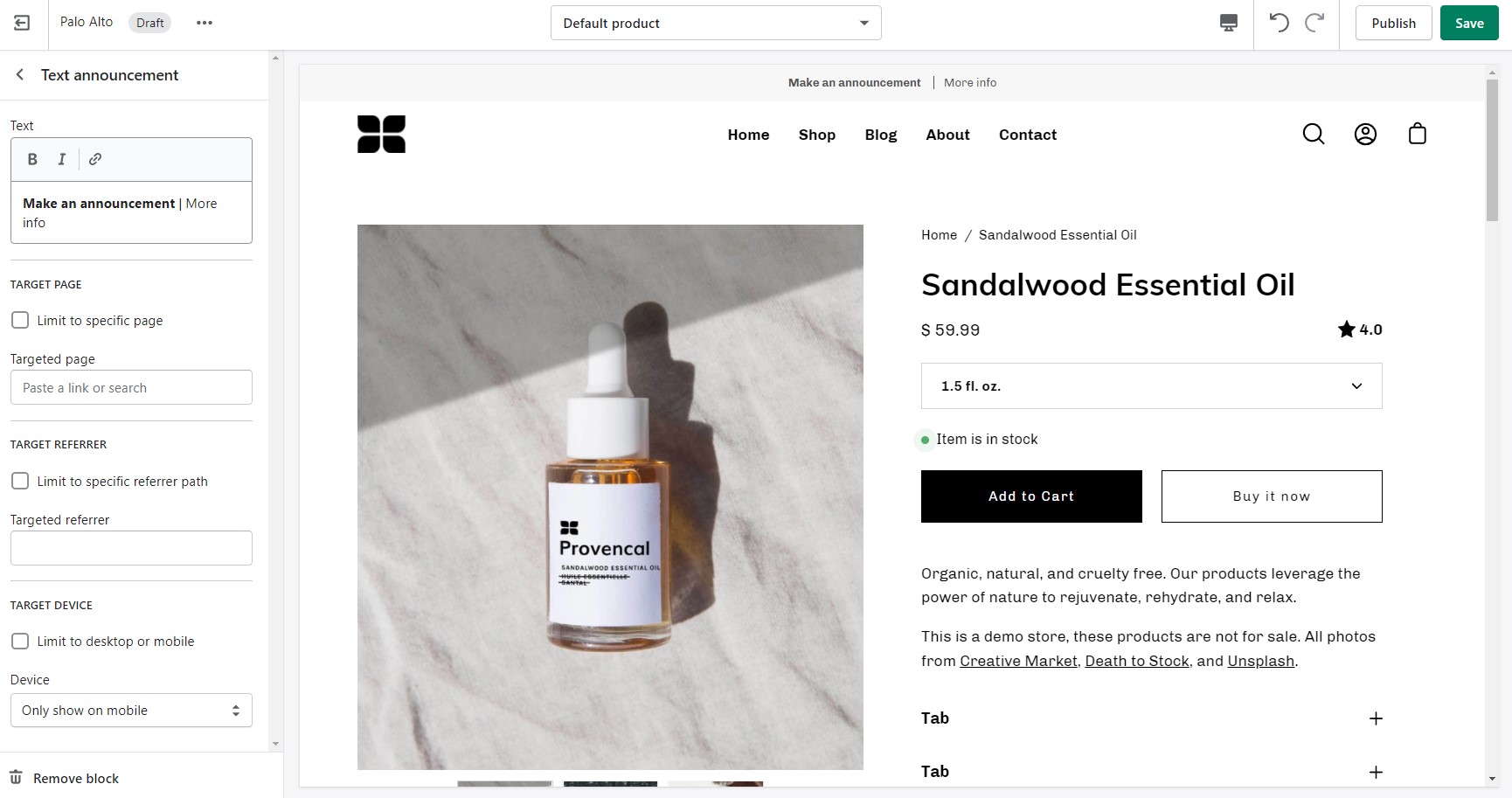Go to the Blog navigation item
The width and height of the screenshot is (1512, 798).
[881, 135]
